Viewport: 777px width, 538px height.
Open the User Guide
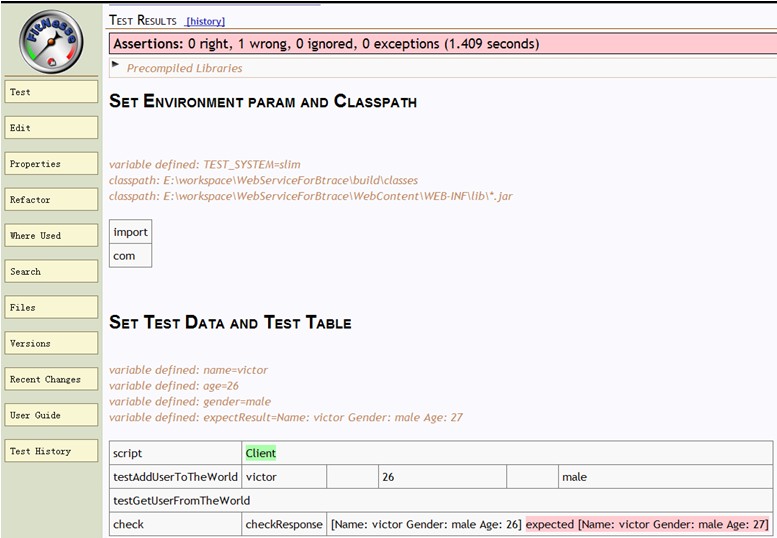pyautogui.click(x=51, y=415)
